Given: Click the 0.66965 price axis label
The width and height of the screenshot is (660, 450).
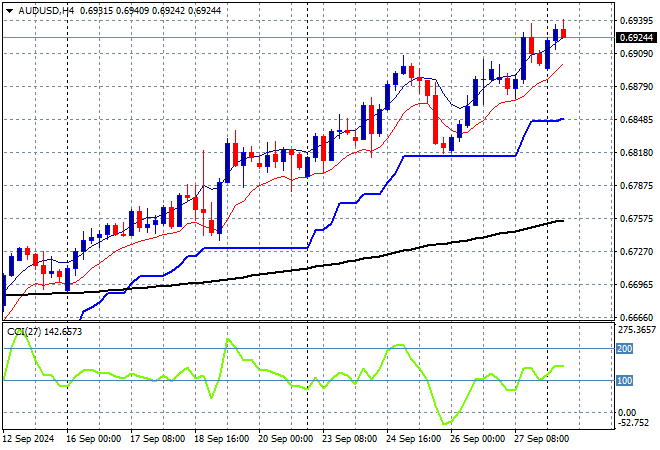Looking at the screenshot, I should click(636, 284).
